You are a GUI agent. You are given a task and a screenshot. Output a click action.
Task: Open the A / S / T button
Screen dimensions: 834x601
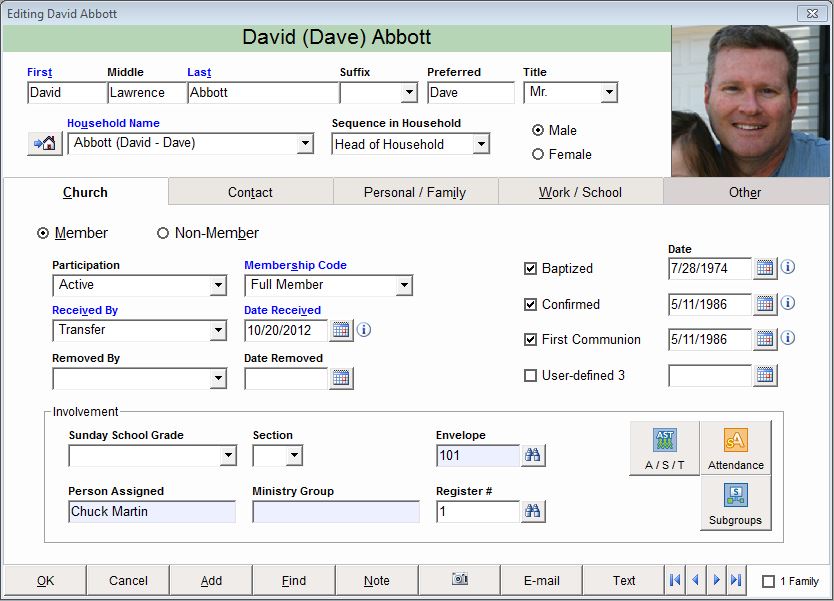pyautogui.click(x=664, y=448)
